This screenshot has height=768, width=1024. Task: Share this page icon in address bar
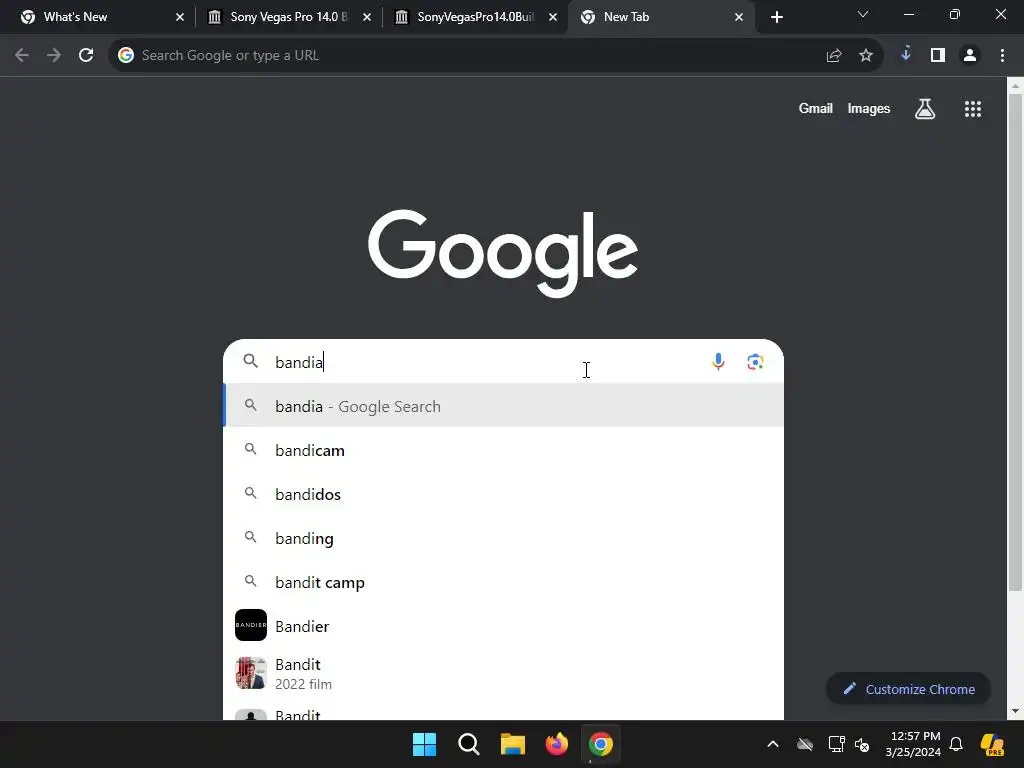click(834, 56)
